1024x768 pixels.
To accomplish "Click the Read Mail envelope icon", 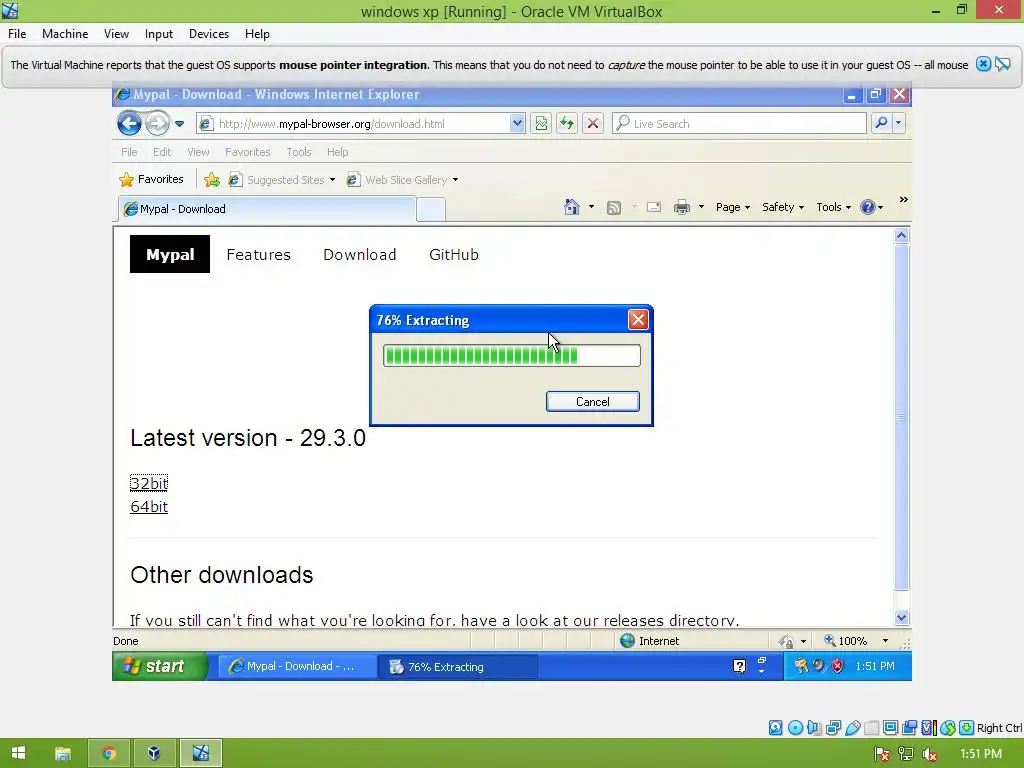I will click(x=654, y=207).
